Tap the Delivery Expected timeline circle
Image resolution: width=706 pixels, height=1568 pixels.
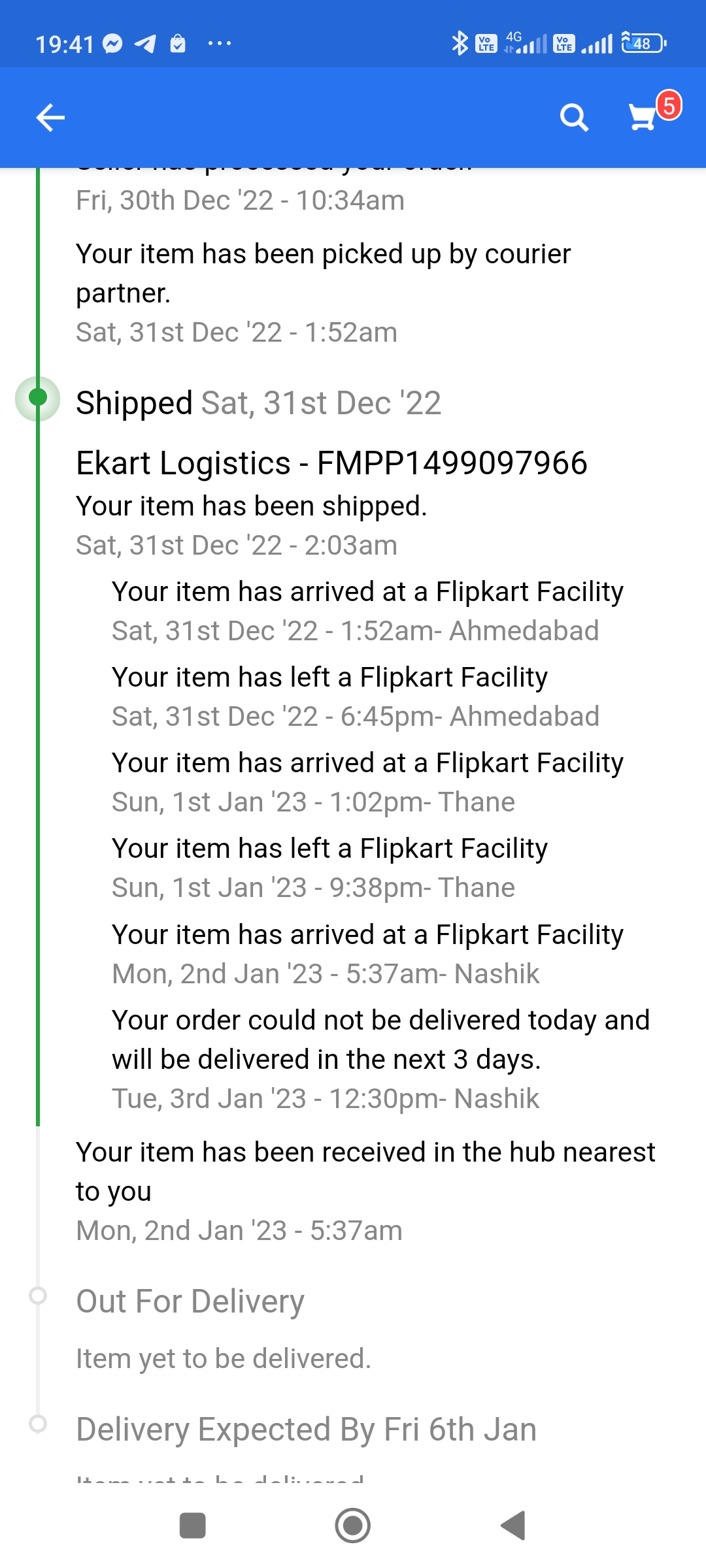(38, 1423)
